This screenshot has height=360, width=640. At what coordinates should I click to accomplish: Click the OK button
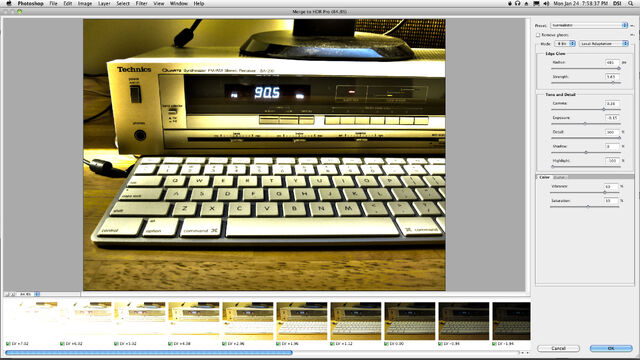pos(611,348)
